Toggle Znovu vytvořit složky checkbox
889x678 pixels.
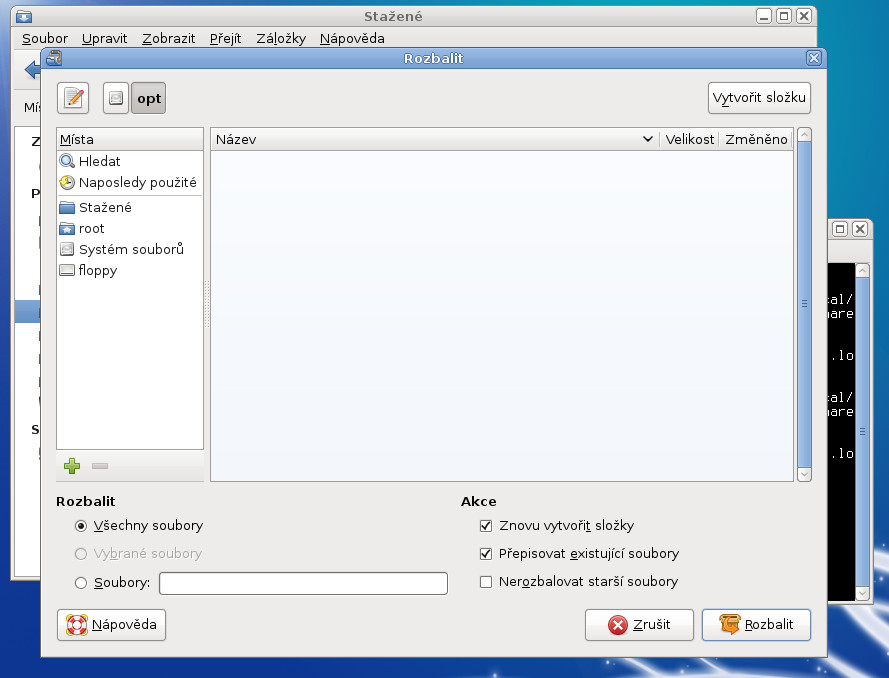coord(486,526)
